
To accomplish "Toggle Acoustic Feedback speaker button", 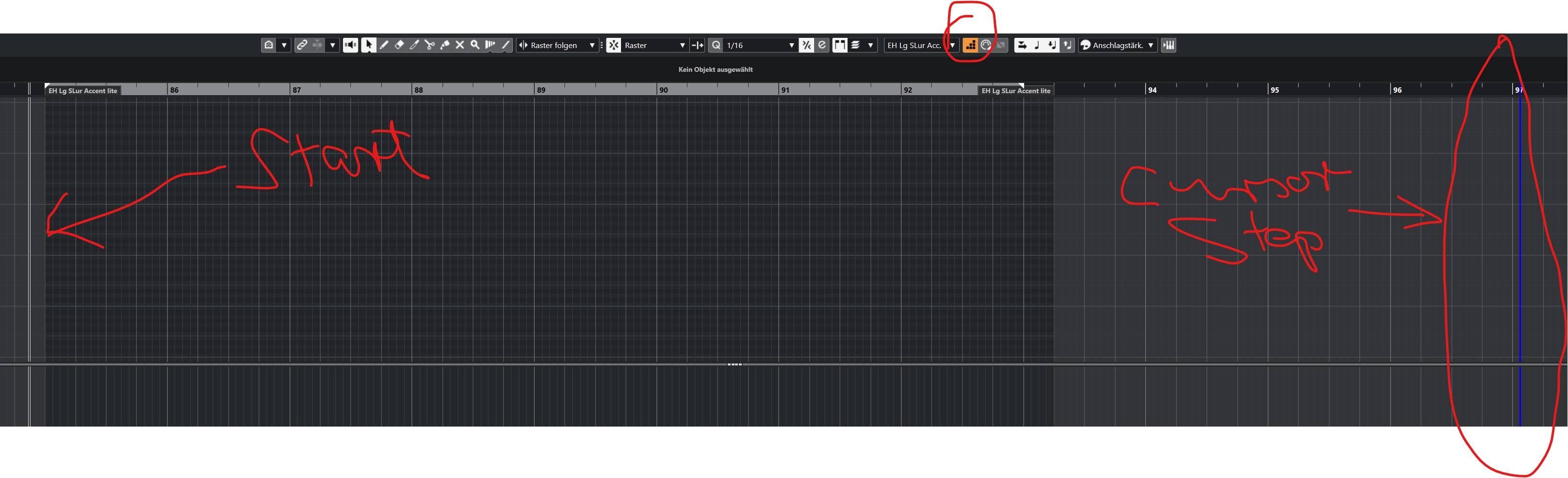I will tap(350, 45).
